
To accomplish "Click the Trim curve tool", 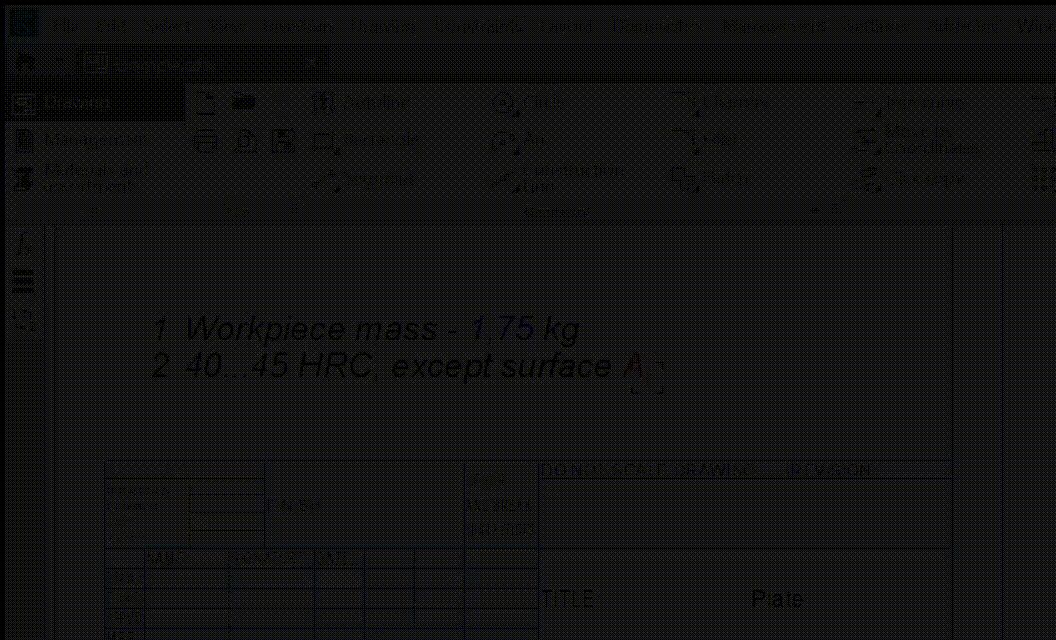I will (x=910, y=103).
